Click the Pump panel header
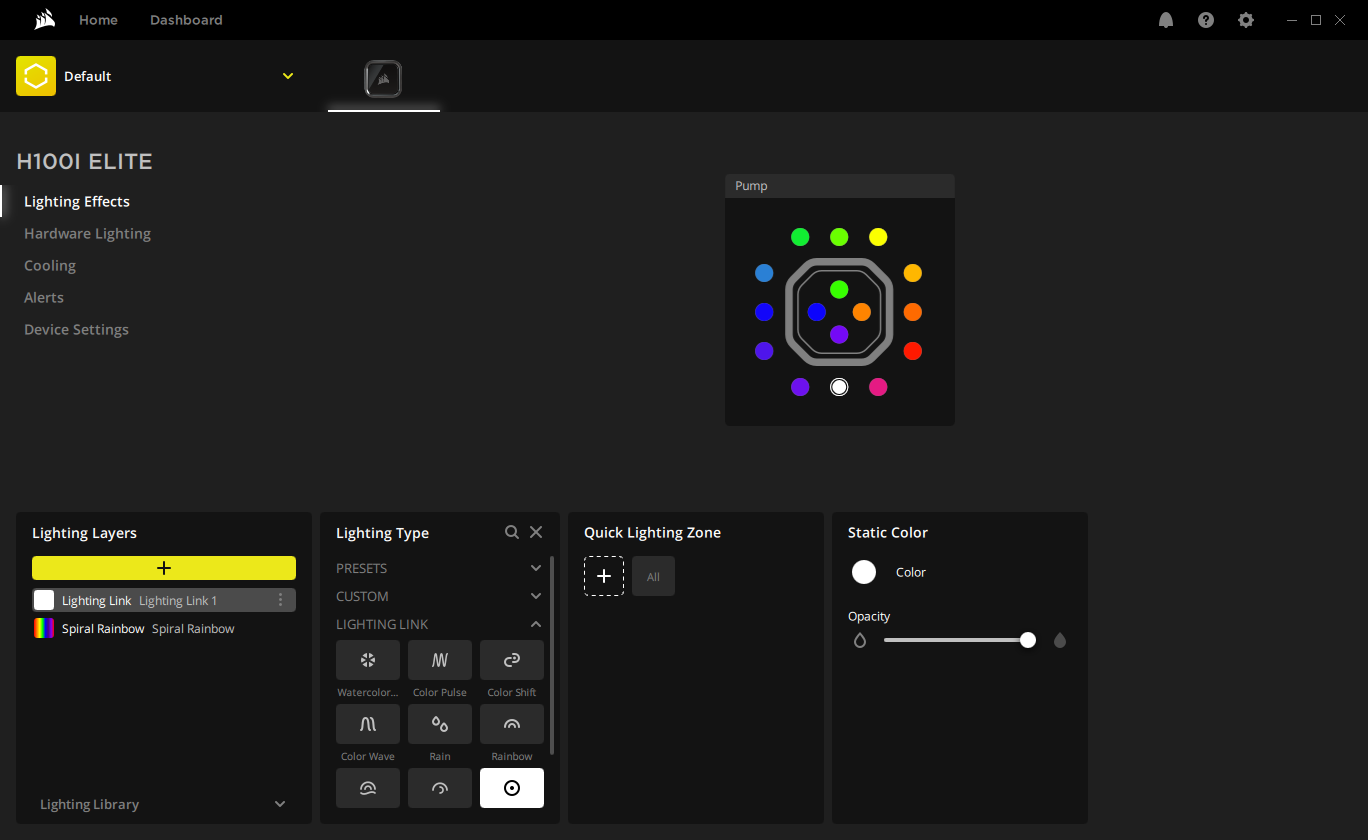1368x840 pixels. [x=840, y=186]
